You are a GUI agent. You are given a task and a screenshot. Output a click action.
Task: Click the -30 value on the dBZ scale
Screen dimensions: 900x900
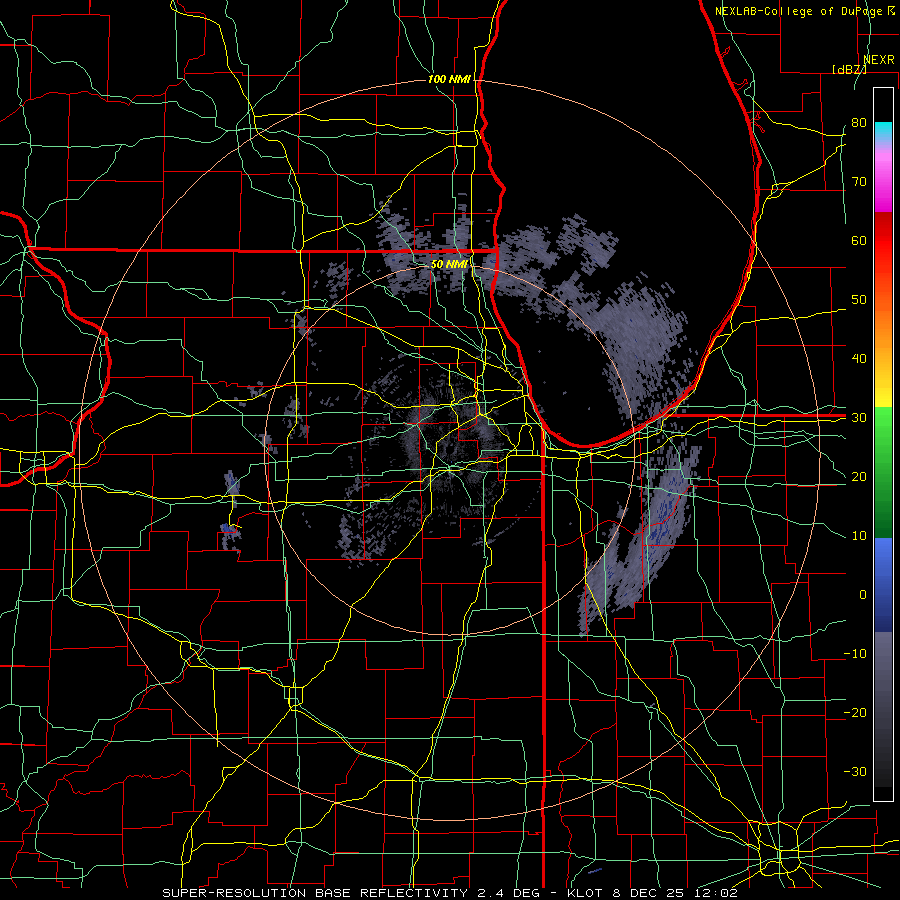(x=855, y=771)
